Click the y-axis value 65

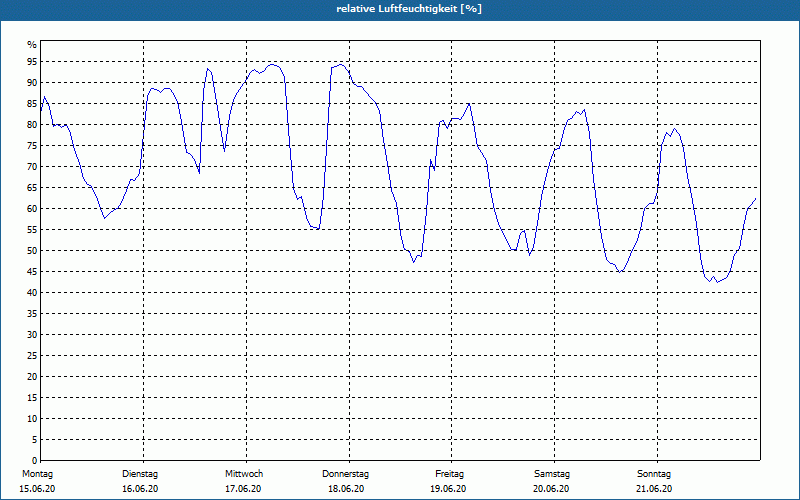32,188
